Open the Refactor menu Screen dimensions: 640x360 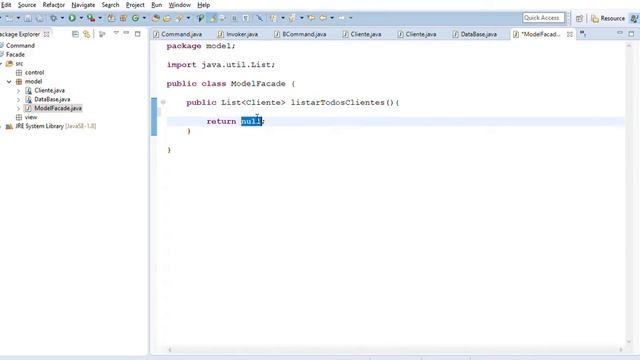click(53, 5)
